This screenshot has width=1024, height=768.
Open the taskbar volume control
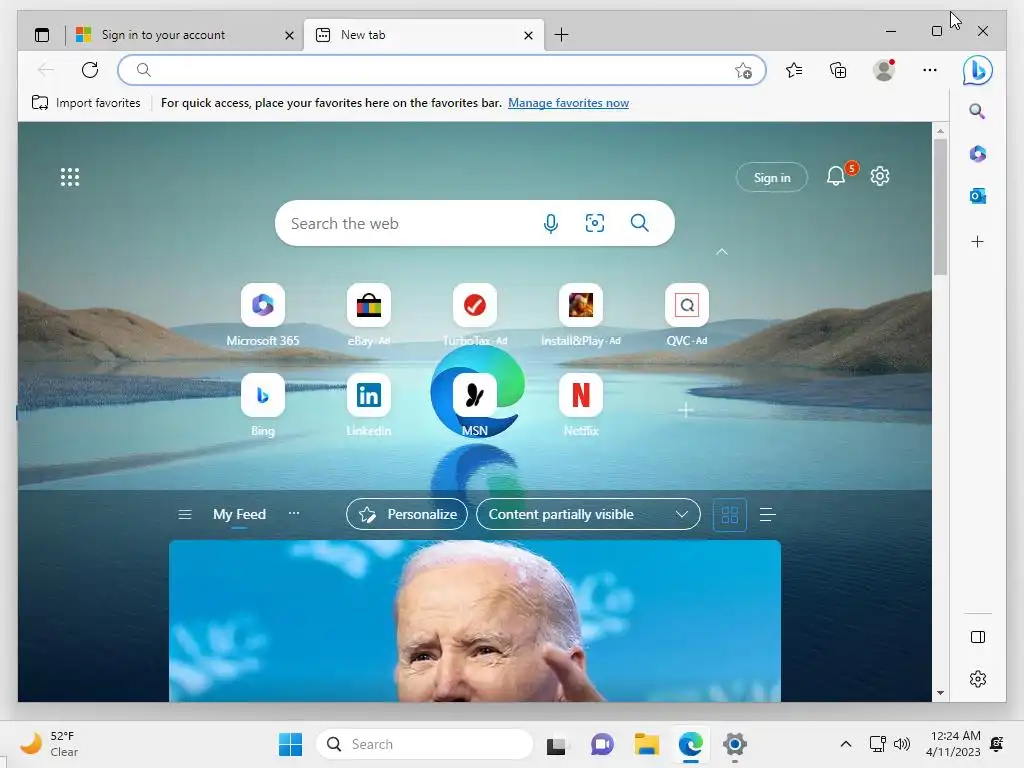point(902,744)
